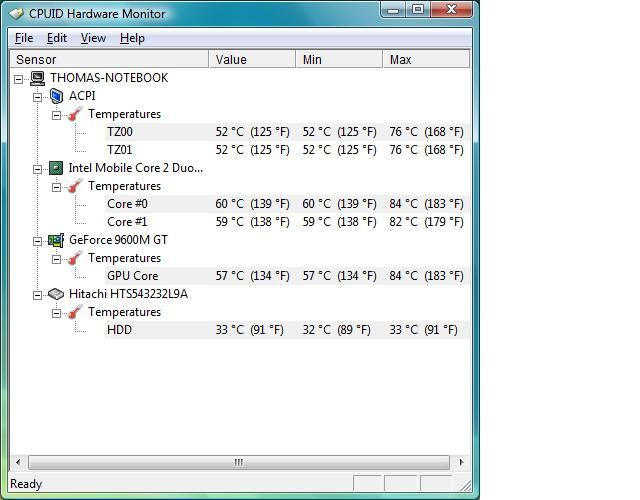Collapse Temperatures under Hitachi HTS543232L9A
This screenshot has width=640, height=500.
pyautogui.click(x=56, y=313)
